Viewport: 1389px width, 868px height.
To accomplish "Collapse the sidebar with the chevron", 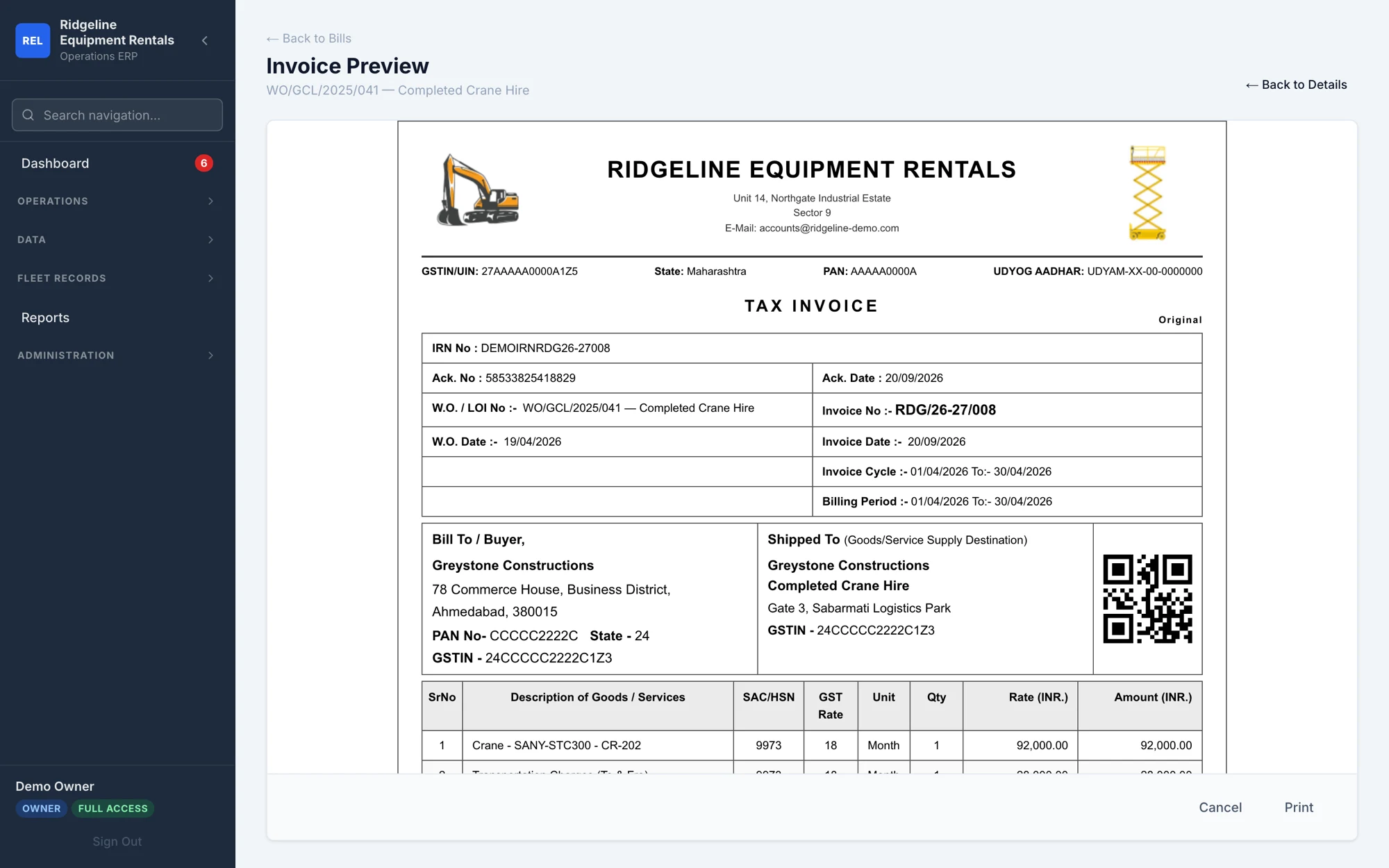I will tap(205, 40).
